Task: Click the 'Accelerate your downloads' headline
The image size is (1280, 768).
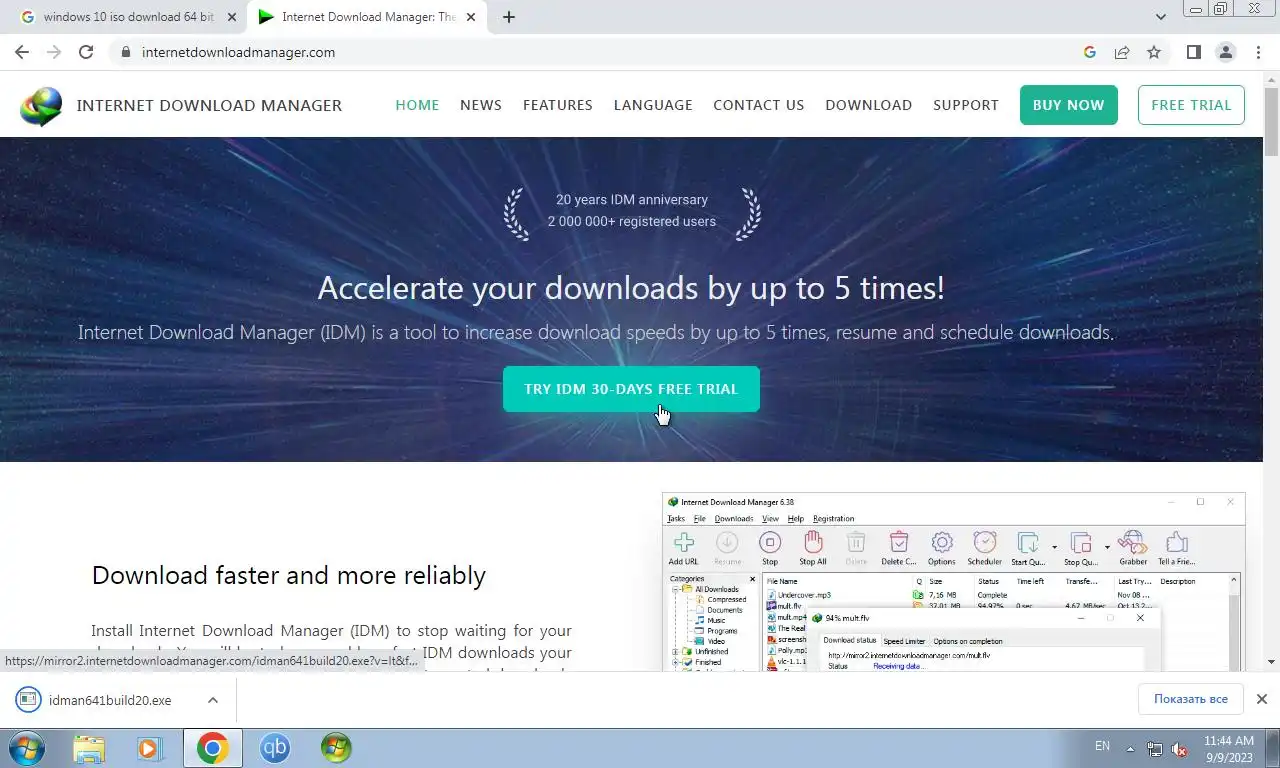Action: [631, 288]
